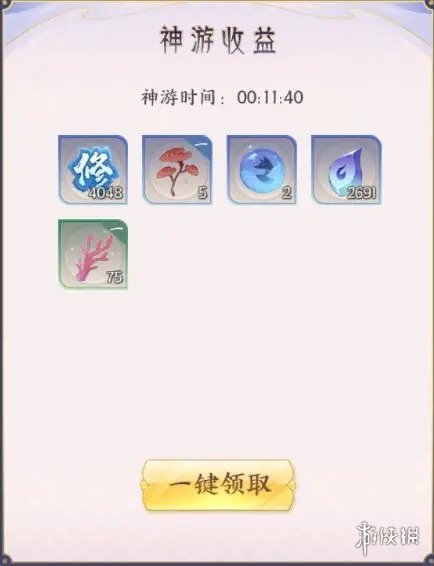Click the tier badge on coral icon
The height and width of the screenshot is (566, 434).
tap(118, 228)
